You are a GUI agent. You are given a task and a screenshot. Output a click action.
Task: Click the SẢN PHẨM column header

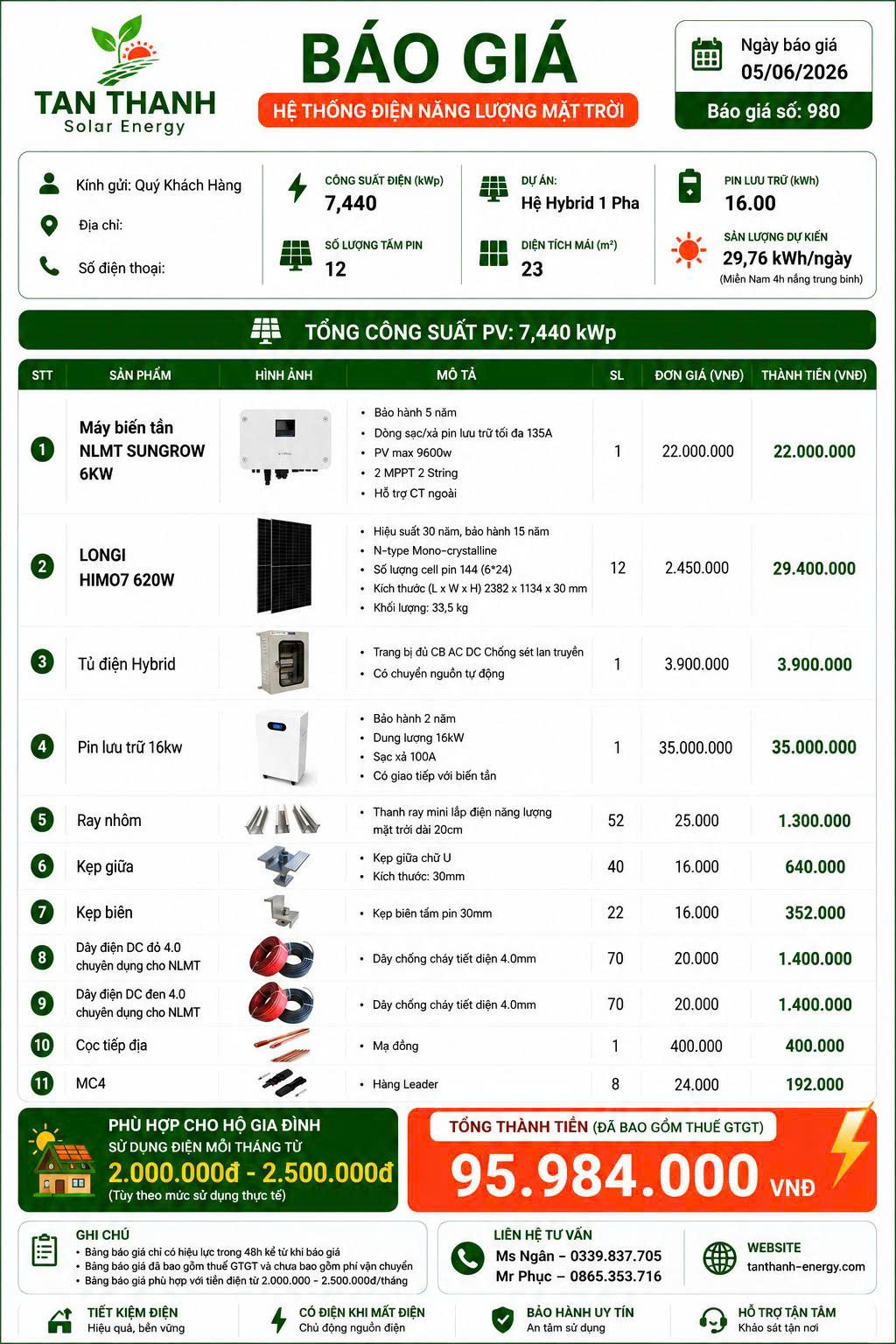click(x=140, y=374)
